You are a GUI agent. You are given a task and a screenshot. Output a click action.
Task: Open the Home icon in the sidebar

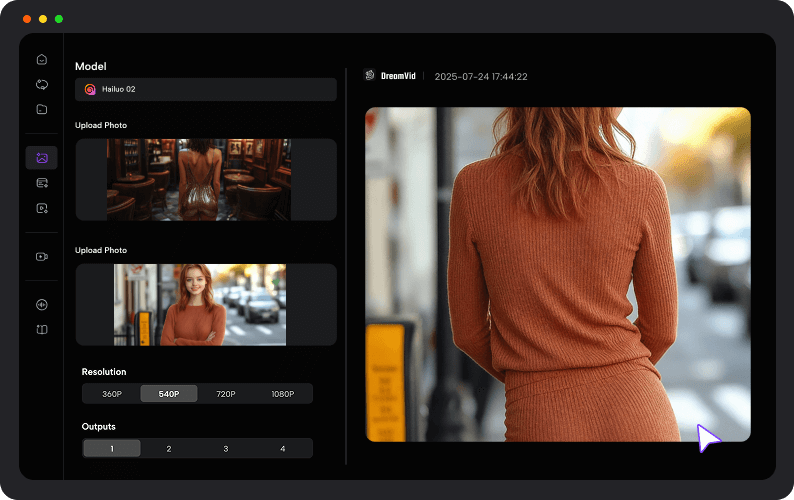(41, 60)
